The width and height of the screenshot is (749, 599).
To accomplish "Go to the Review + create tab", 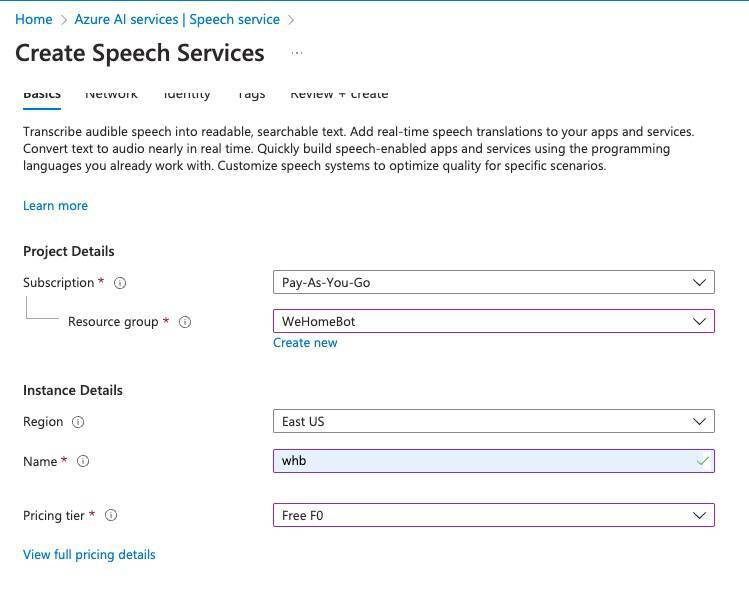I will point(339,94).
